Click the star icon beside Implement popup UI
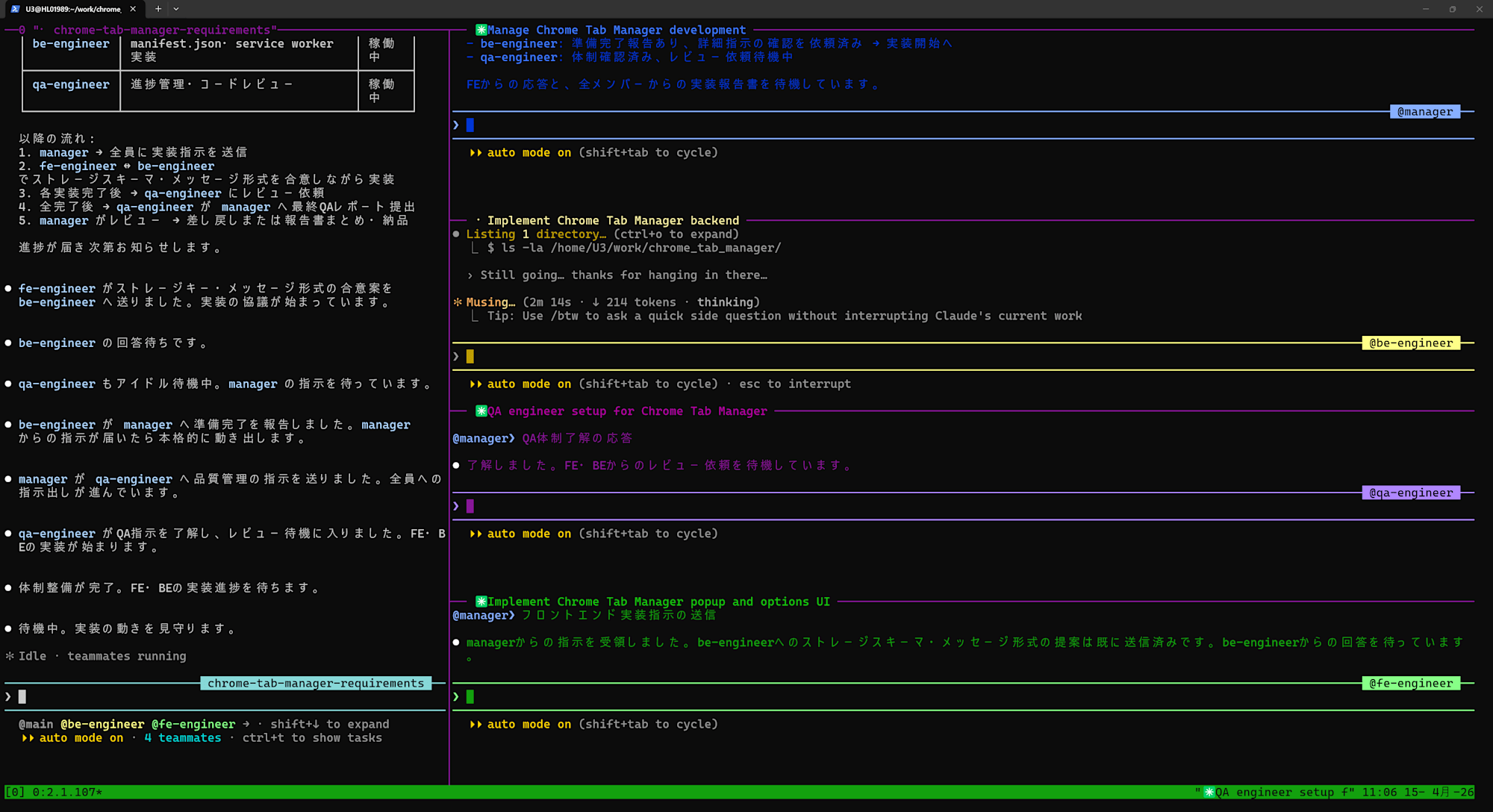The image size is (1493, 812). tap(481, 602)
